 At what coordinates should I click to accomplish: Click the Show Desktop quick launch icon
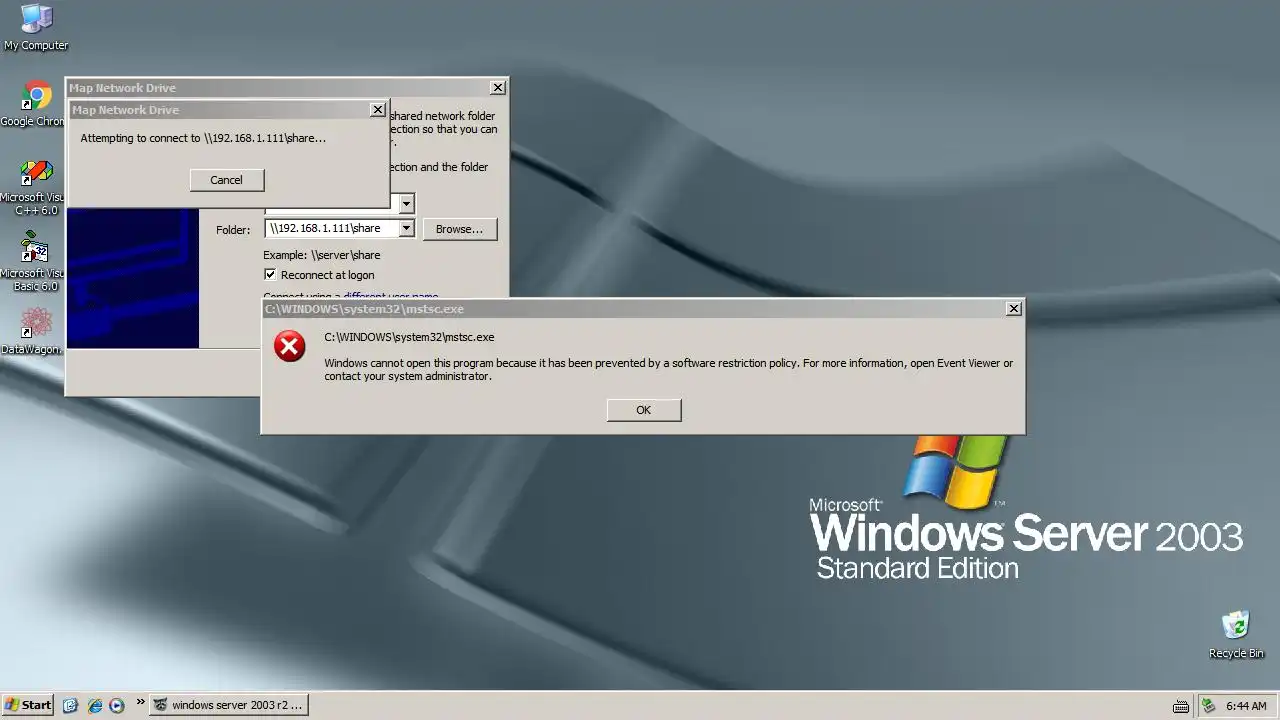pyautogui.click(x=70, y=705)
